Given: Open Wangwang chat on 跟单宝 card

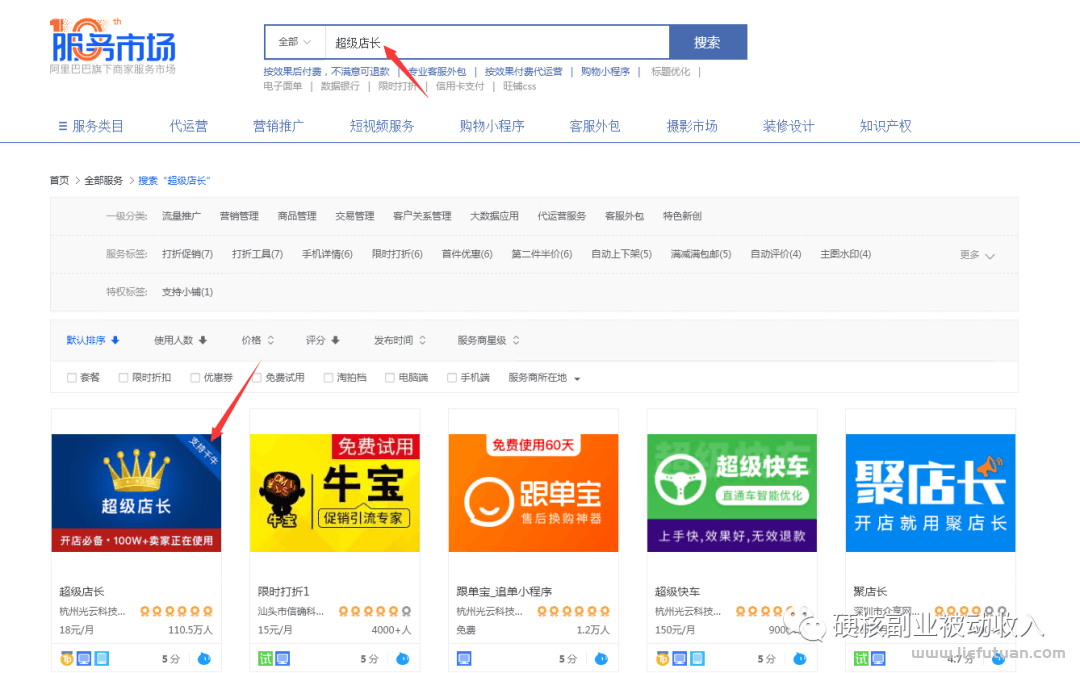Looking at the screenshot, I should pos(601,659).
